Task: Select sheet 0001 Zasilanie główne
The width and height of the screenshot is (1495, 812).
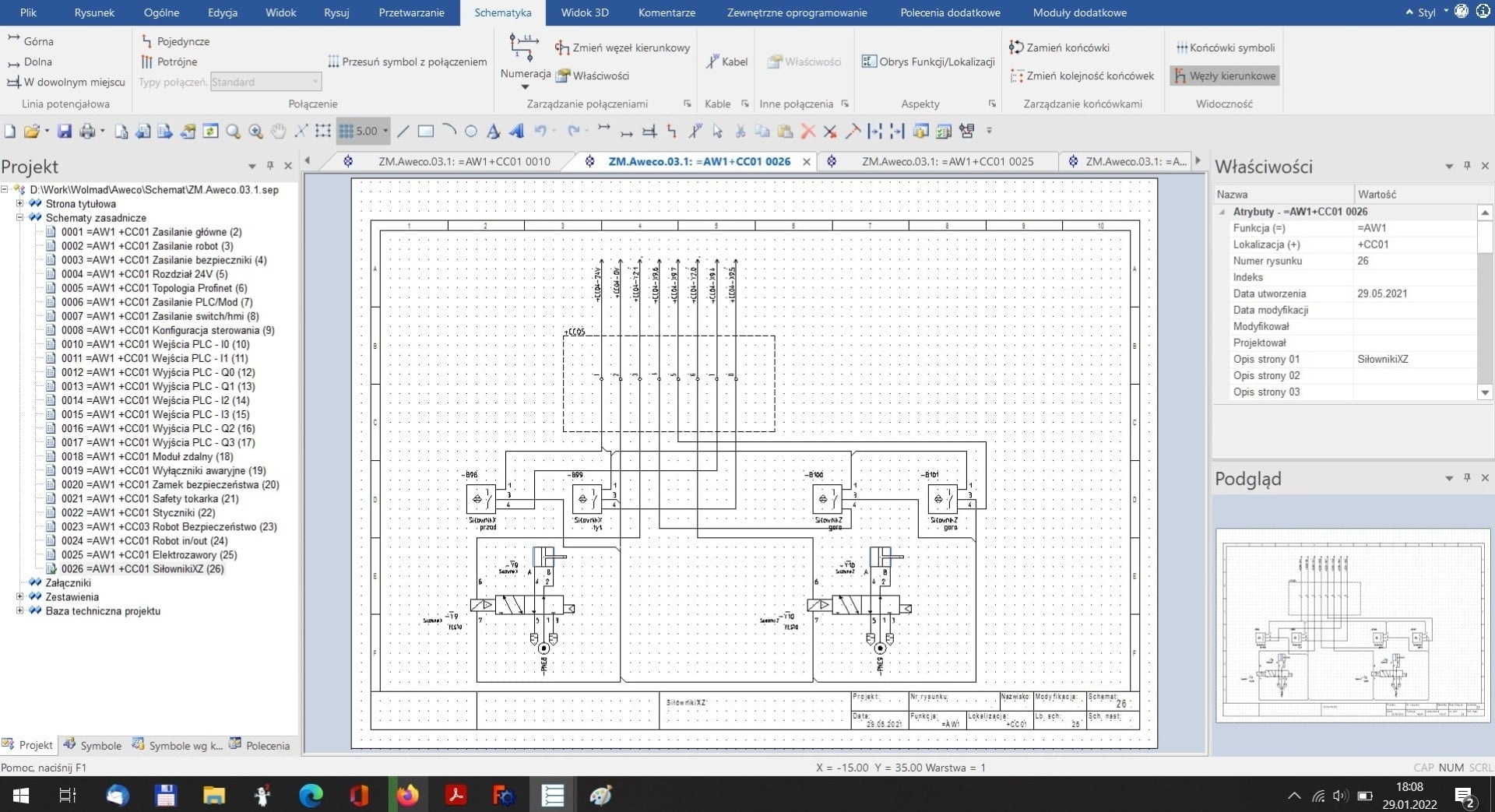Action: [x=151, y=232]
